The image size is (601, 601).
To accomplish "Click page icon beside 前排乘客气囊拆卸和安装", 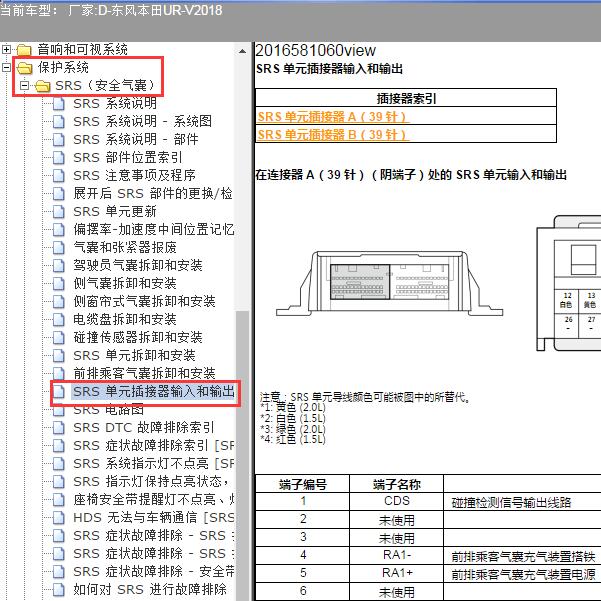I will [59, 374].
